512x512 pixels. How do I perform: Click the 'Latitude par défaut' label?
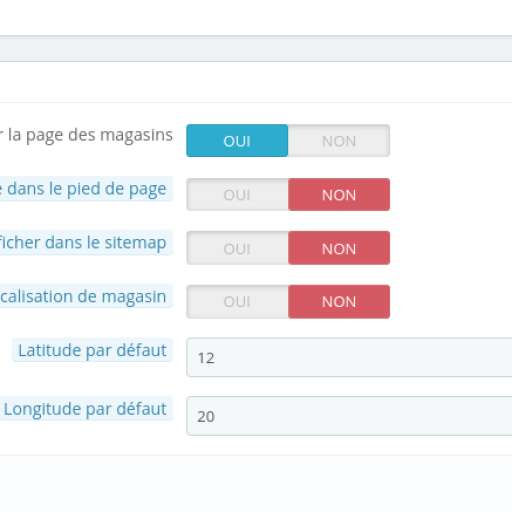[92, 350]
